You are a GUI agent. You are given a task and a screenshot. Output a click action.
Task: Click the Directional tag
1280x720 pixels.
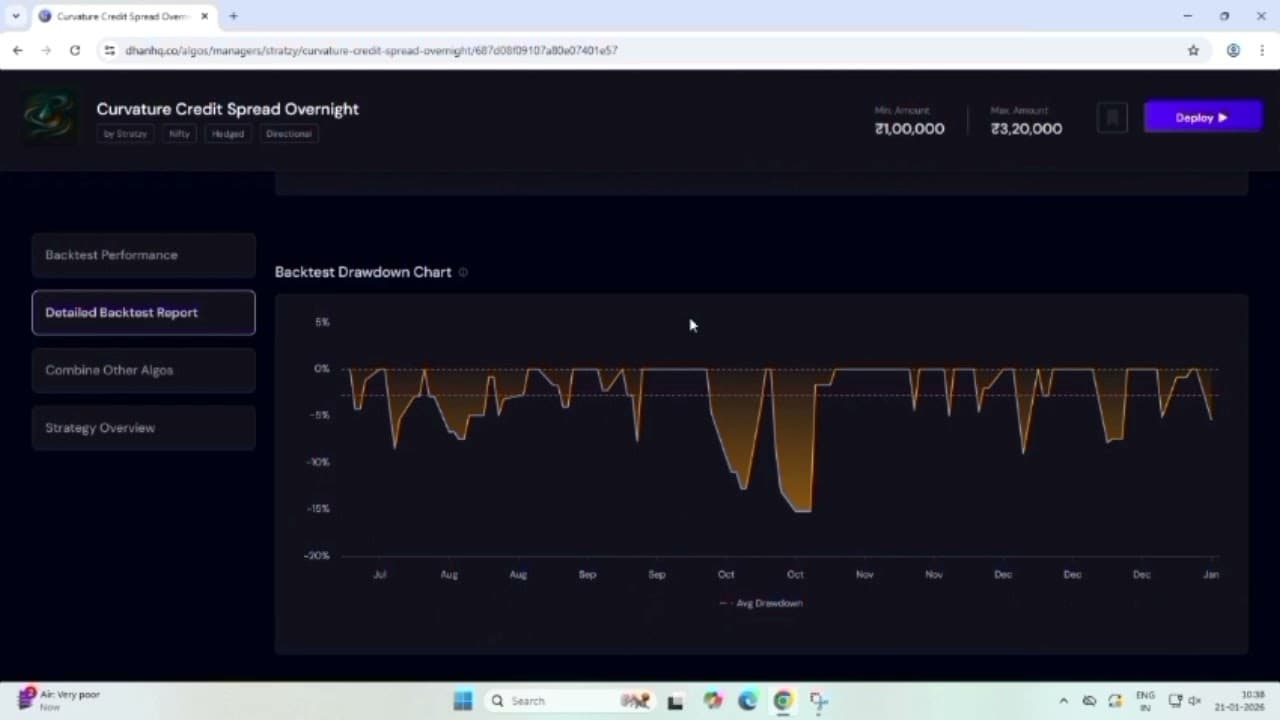[x=289, y=134]
